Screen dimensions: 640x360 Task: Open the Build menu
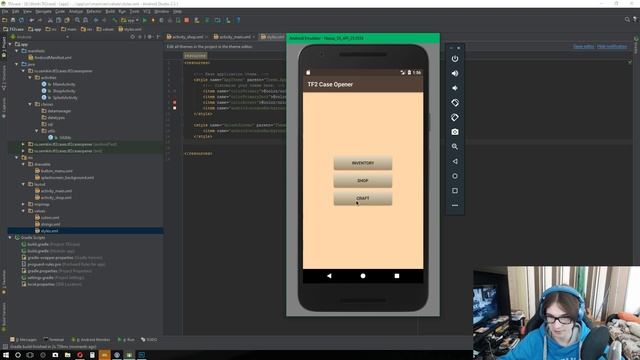110,11
